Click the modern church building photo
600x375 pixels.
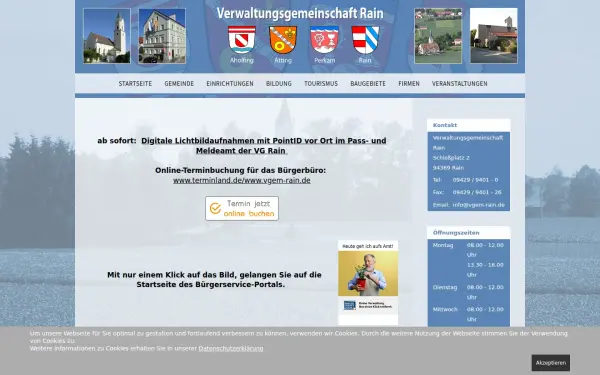[x=494, y=36]
